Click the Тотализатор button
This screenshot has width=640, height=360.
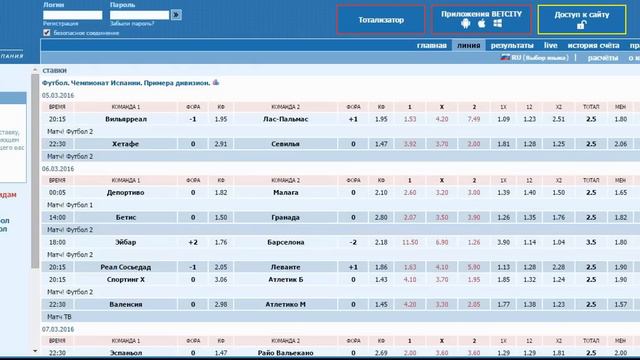(381, 20)
